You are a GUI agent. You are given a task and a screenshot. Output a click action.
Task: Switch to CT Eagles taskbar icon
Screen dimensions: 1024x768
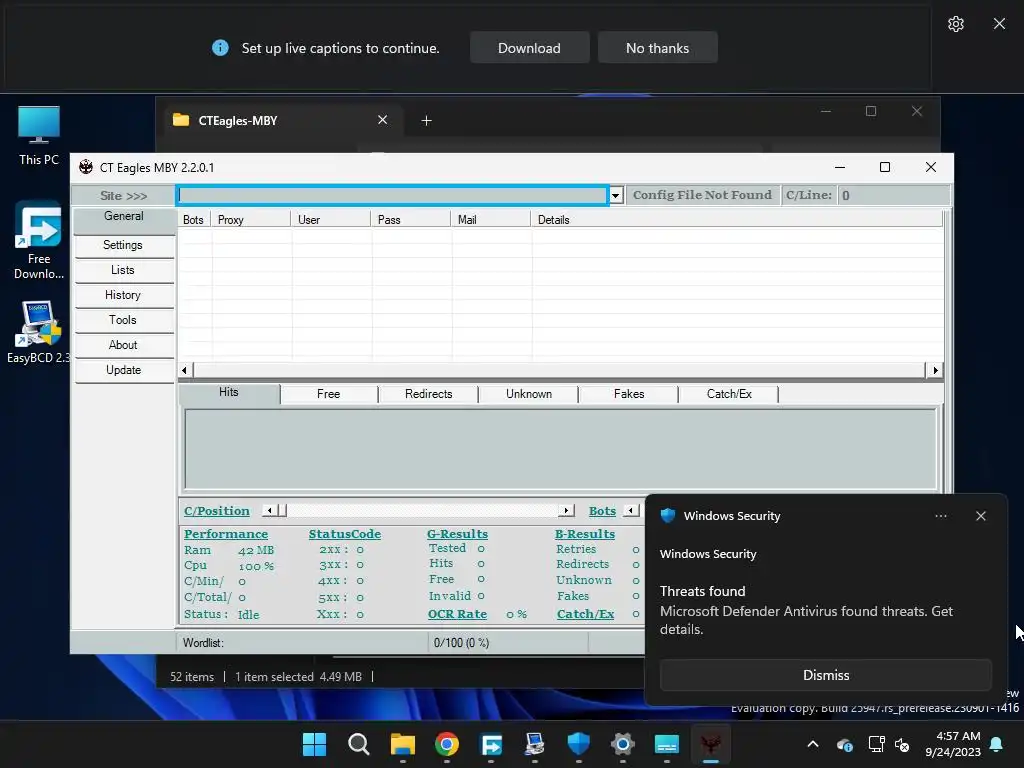(711, 744)
